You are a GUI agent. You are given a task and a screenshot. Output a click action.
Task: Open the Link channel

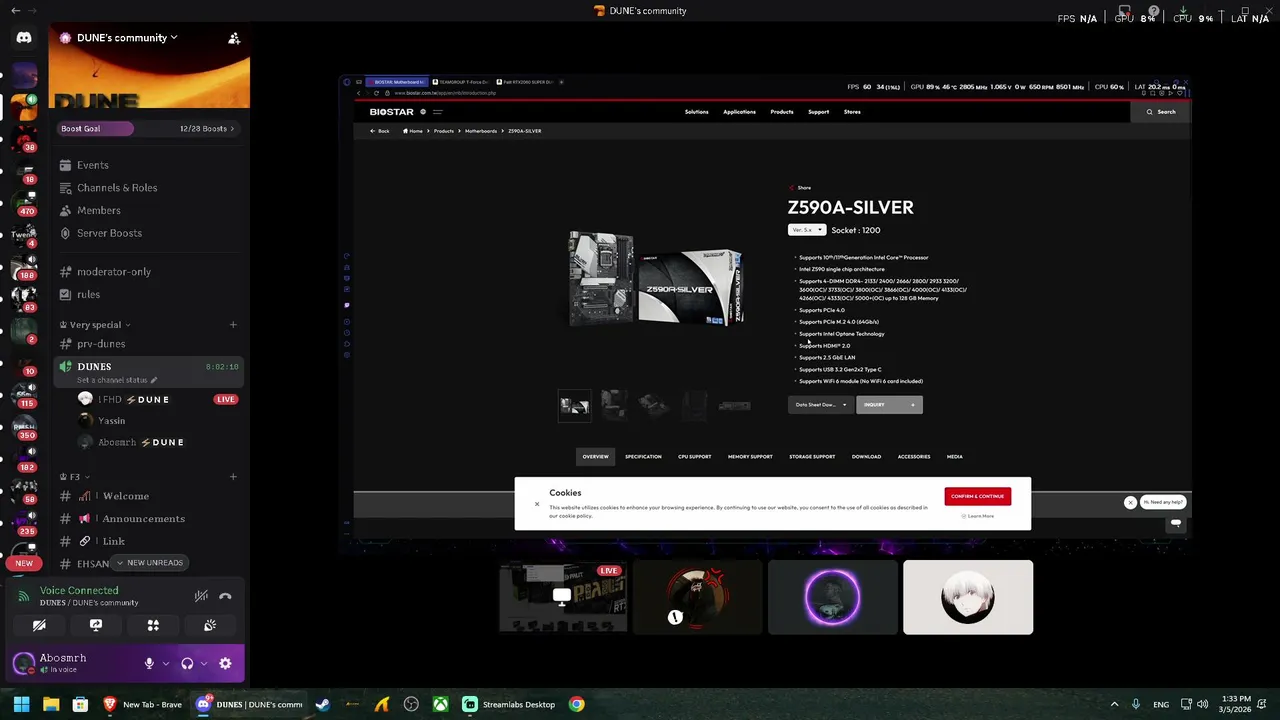coord(148,541)
